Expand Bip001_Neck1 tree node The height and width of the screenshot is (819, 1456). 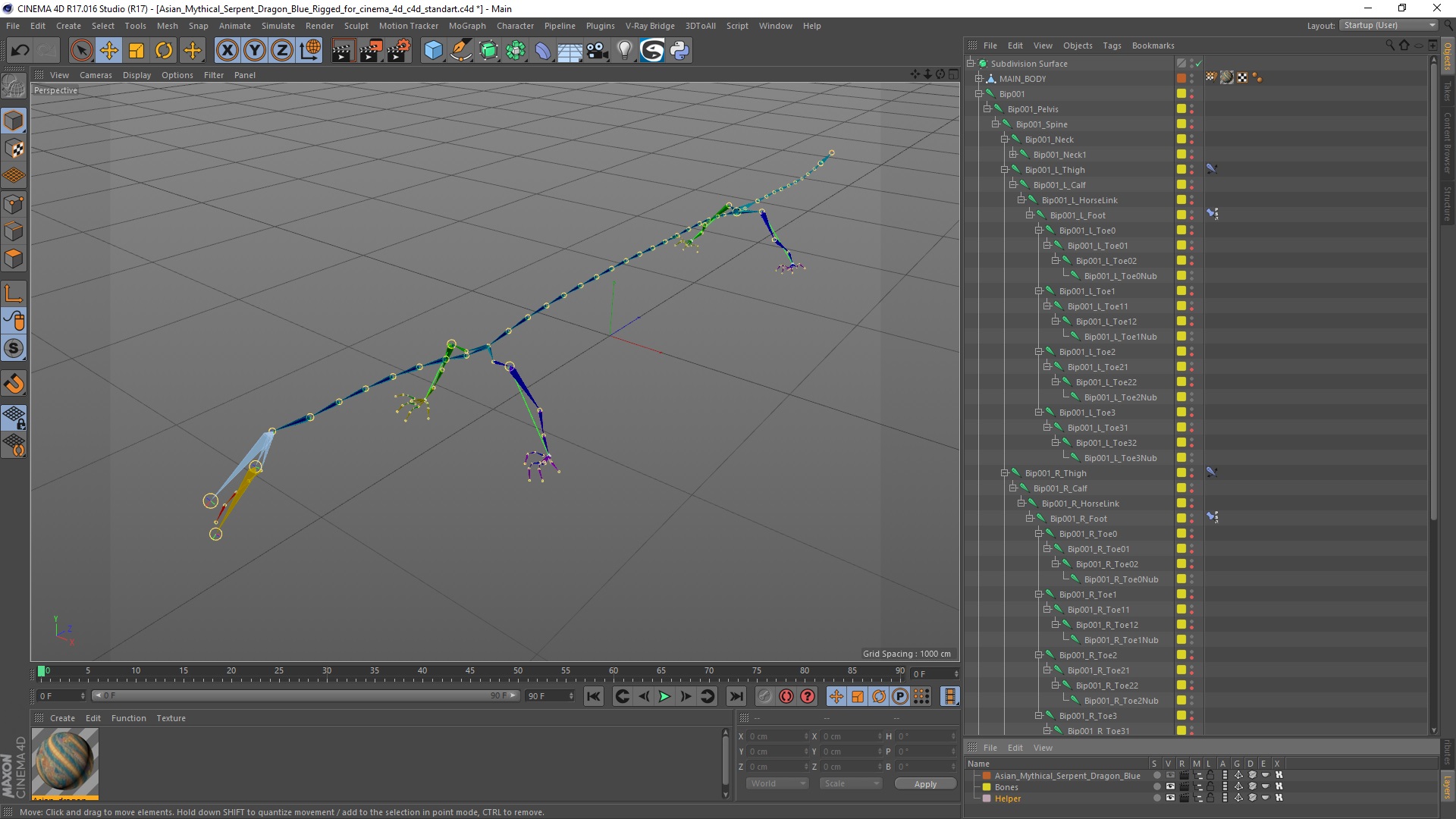1013,155
